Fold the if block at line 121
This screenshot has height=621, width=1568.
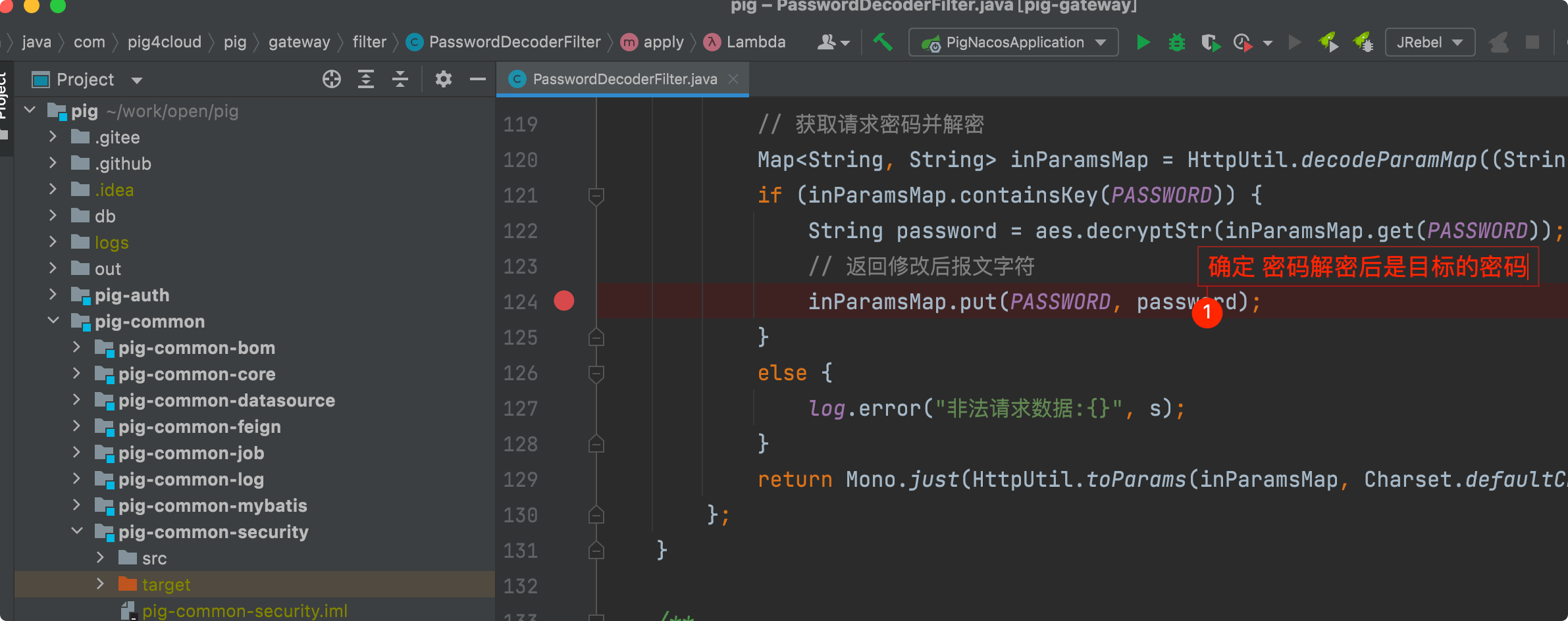pos(596,196)
